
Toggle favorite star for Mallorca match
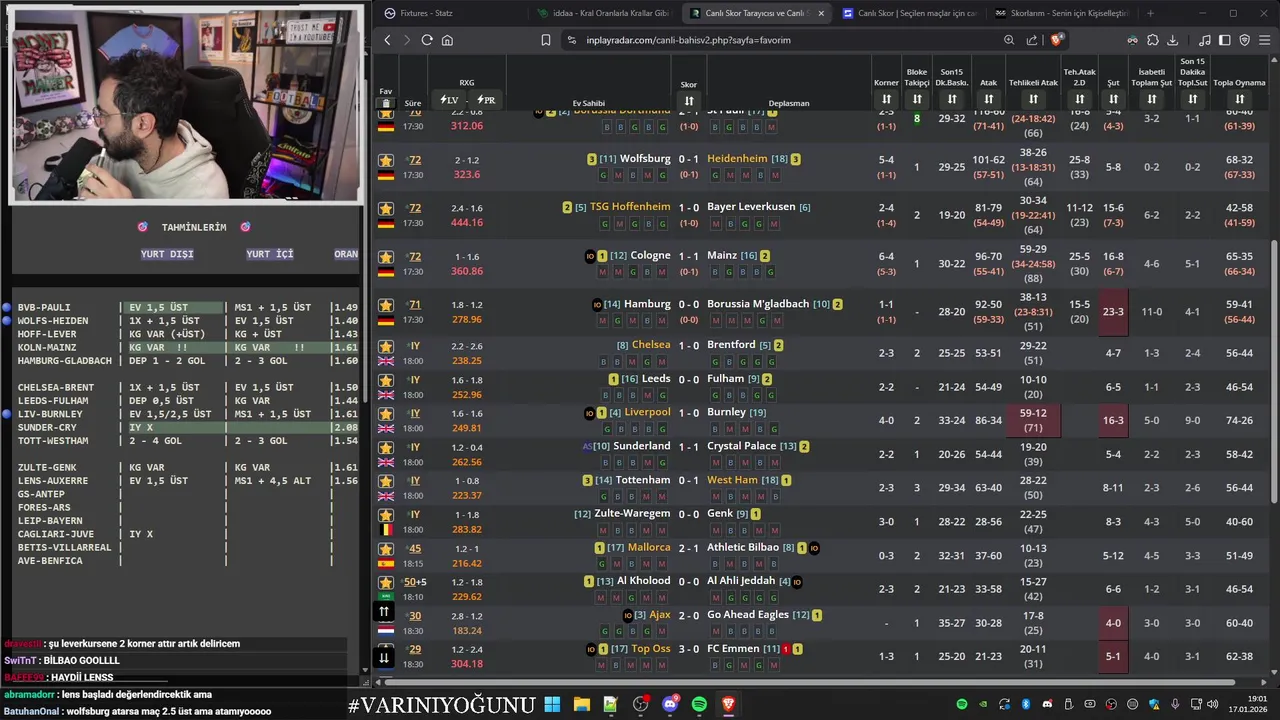(386, 549)
